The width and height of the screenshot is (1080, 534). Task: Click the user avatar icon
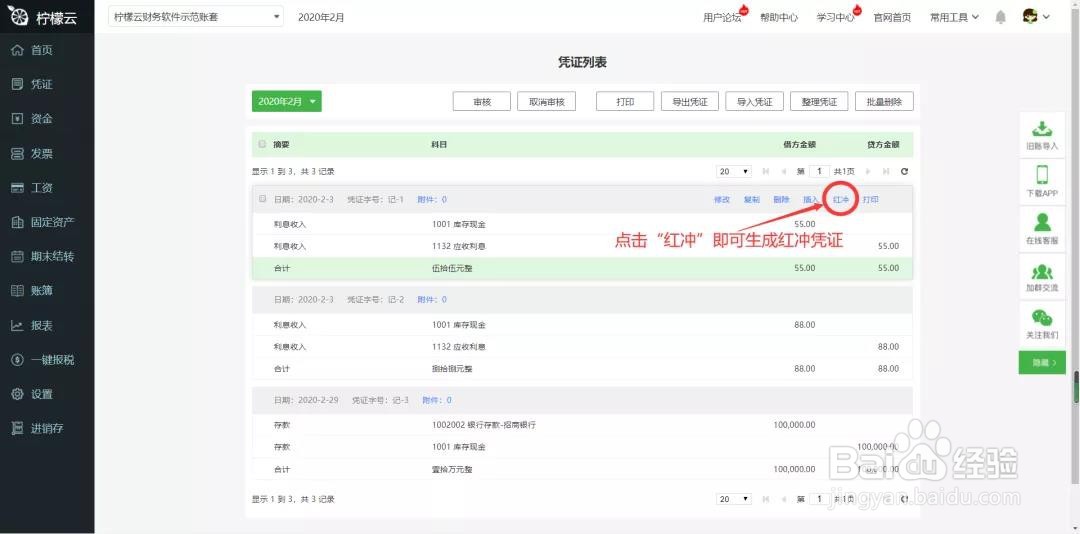(x=1030, y=17)
